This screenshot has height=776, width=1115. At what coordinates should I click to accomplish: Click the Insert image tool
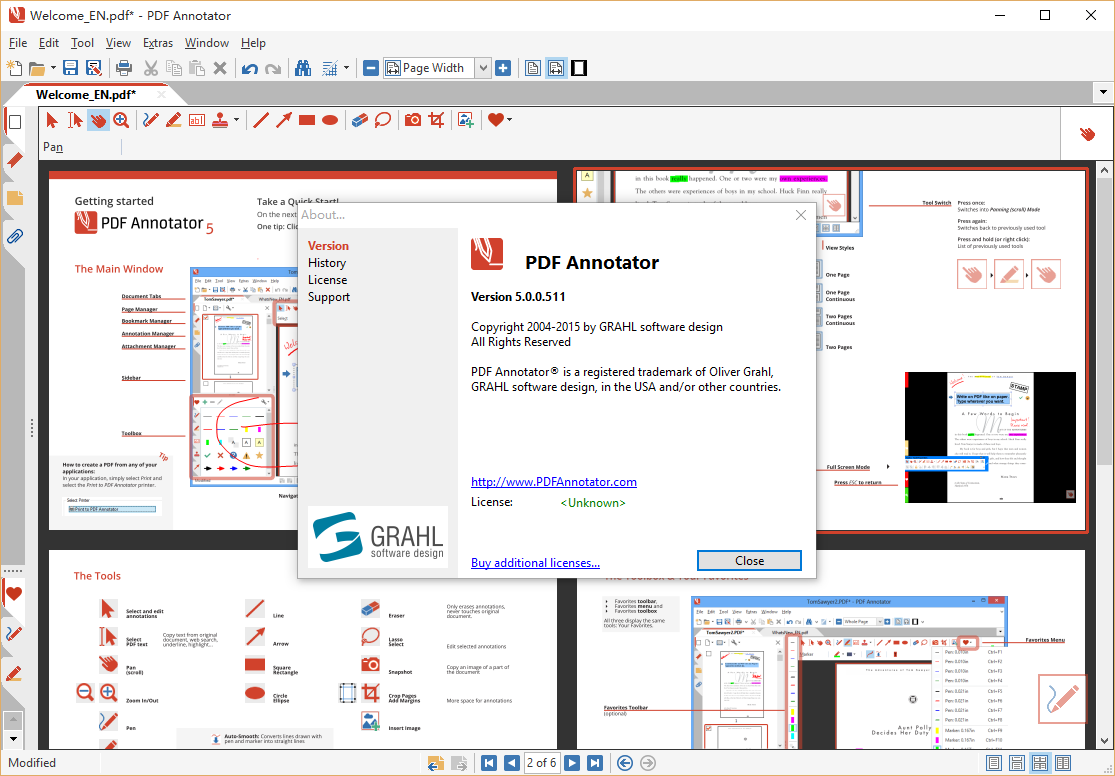coord(466,120)
